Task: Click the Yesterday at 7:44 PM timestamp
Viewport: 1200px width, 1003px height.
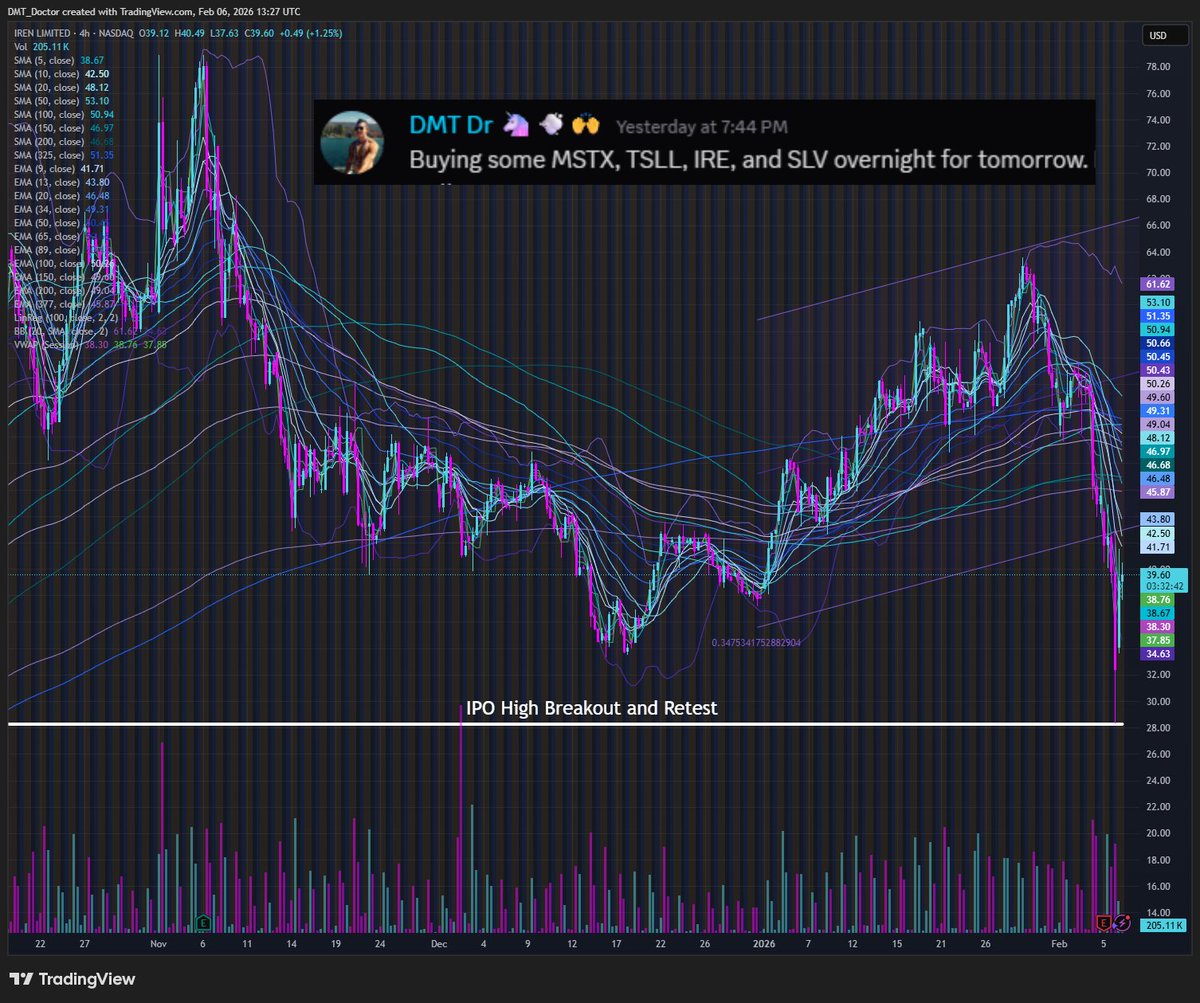Action: (x=704, y=127)
